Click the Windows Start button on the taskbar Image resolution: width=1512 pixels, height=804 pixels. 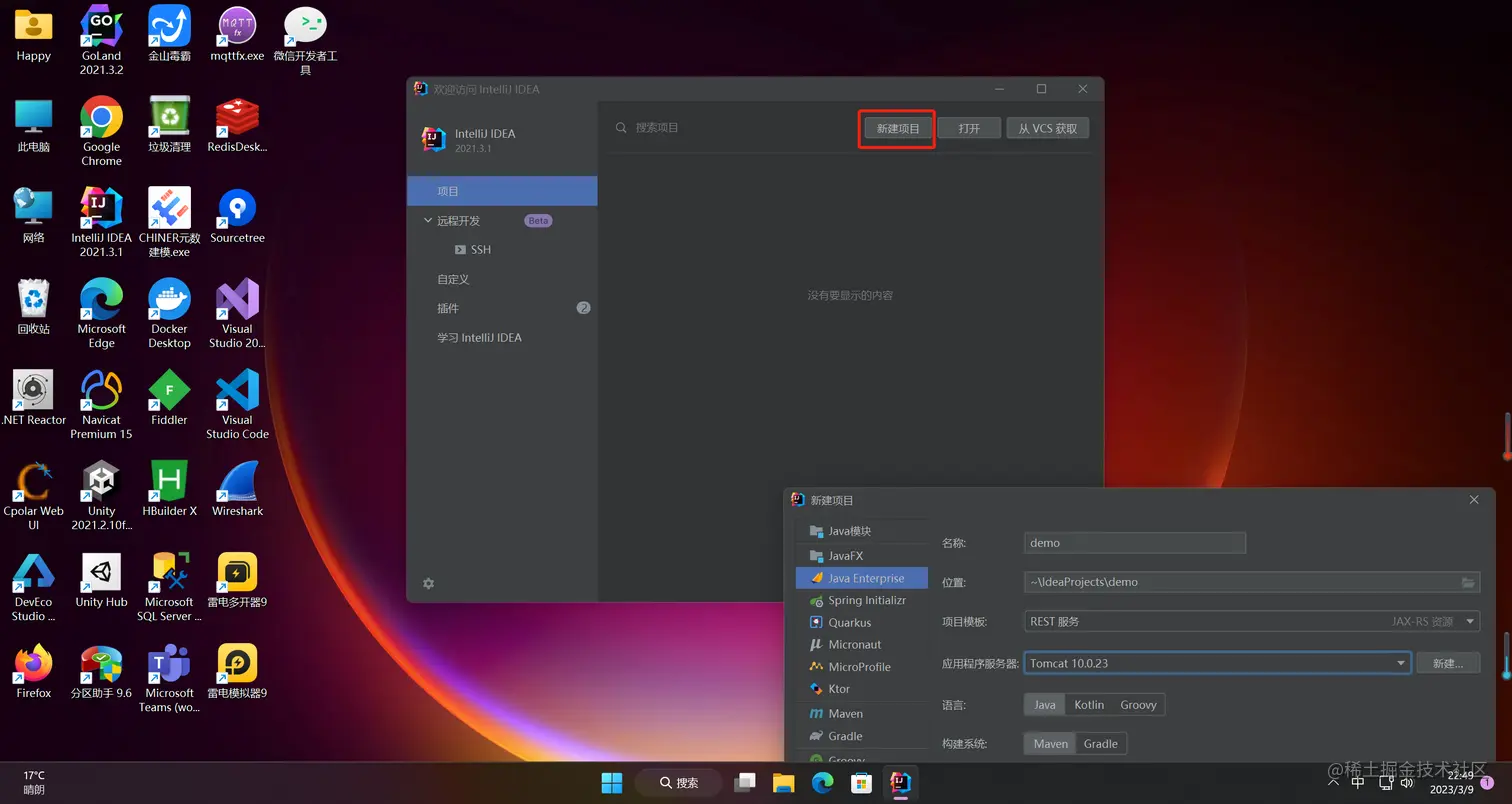click(x=611, y=782)
